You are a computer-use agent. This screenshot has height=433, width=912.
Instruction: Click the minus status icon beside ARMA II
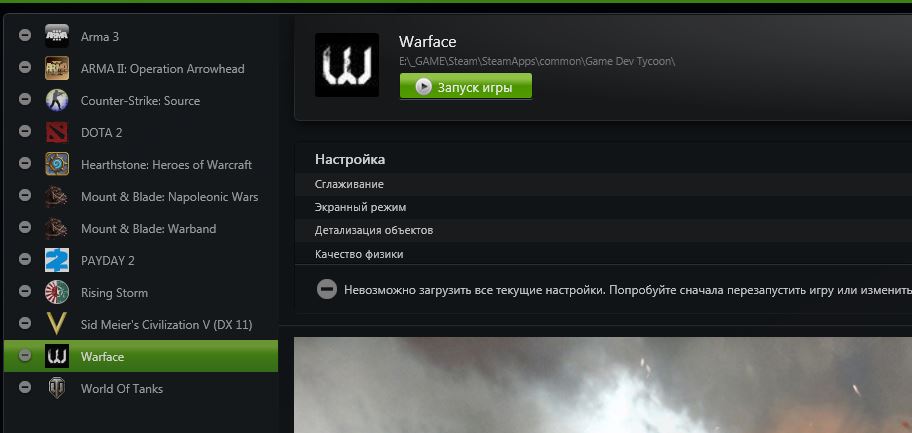[24, 67]
